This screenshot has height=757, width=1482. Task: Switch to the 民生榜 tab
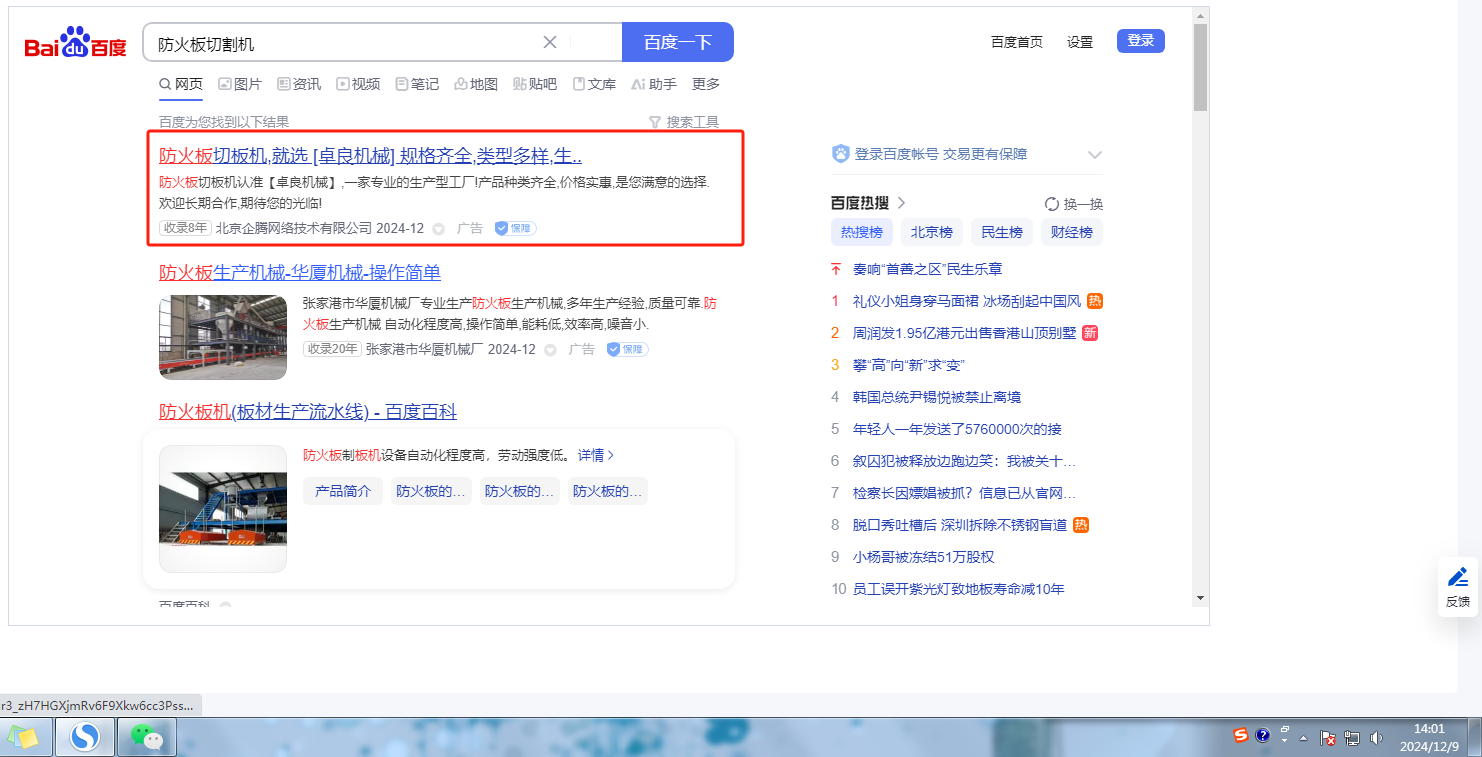tap(1002, 232)
